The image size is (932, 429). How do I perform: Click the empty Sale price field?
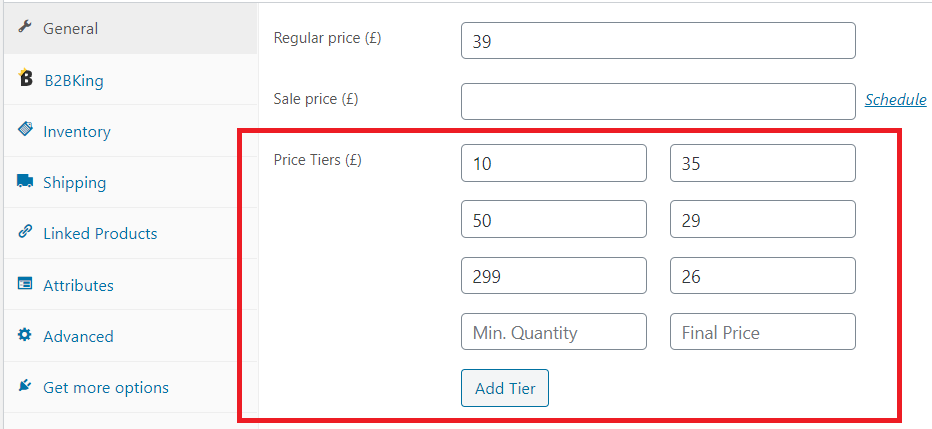tap(658, 102)
